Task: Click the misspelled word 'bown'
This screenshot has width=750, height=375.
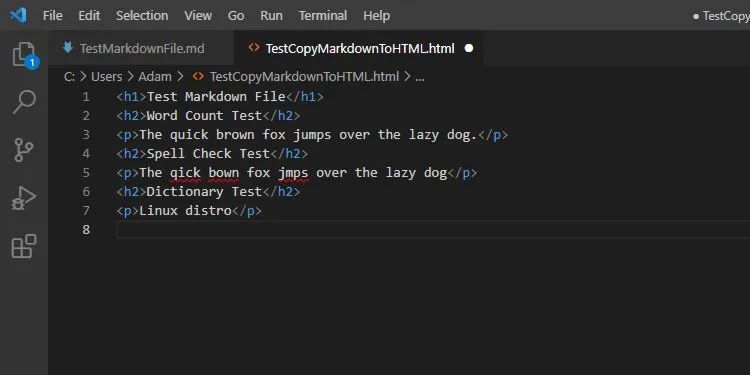Action: 223,173
